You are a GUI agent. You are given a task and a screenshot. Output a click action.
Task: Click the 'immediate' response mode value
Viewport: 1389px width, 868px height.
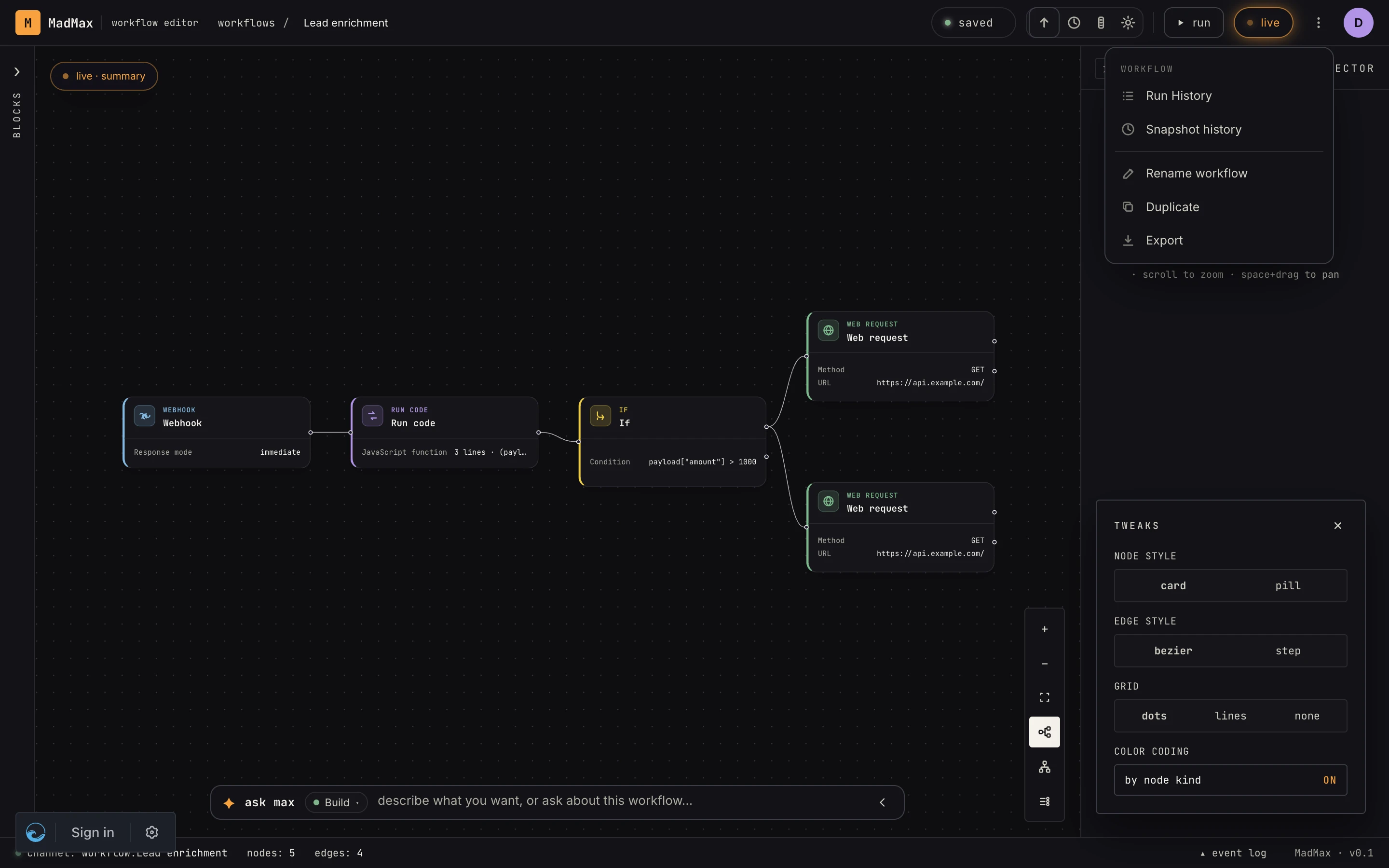tap(280, 452)
